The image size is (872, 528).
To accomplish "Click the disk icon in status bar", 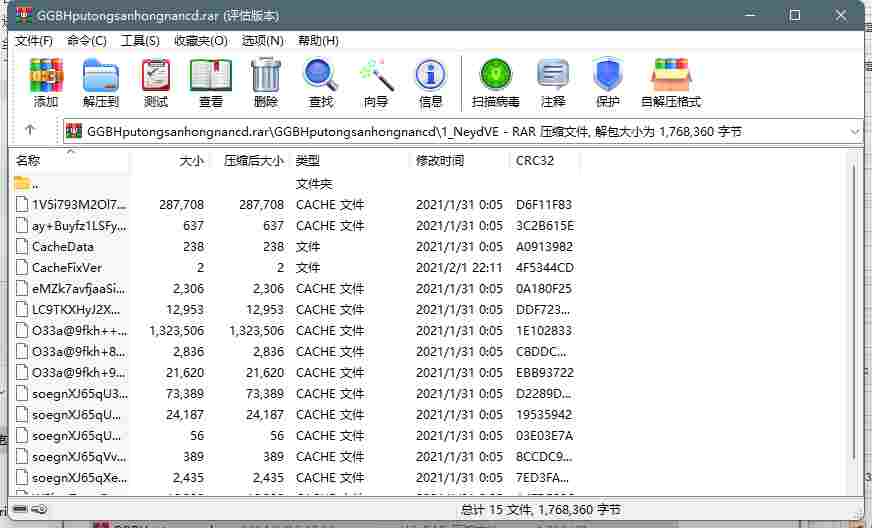I will point(21,509).
